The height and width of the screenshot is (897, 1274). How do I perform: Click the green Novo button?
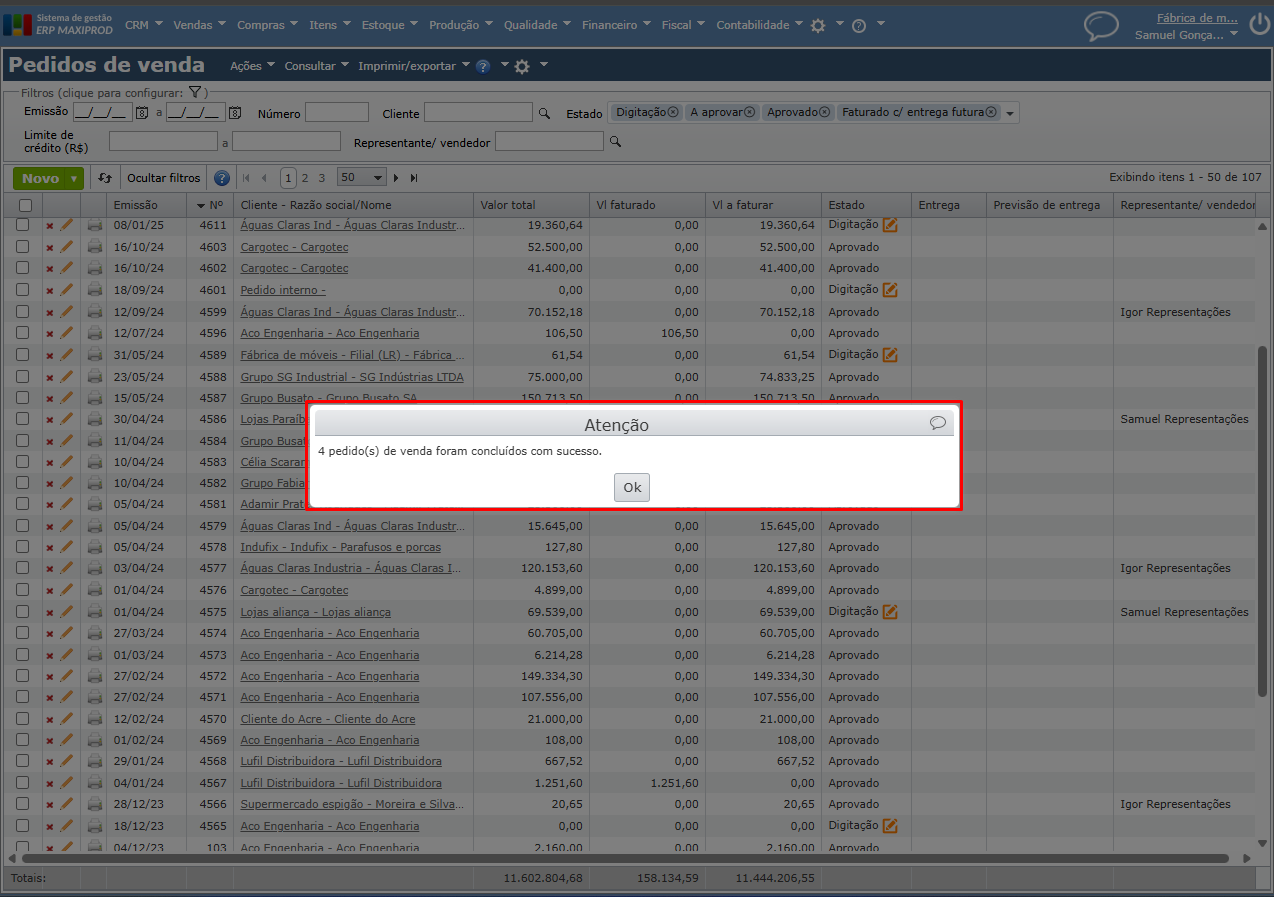pos(40,179)
